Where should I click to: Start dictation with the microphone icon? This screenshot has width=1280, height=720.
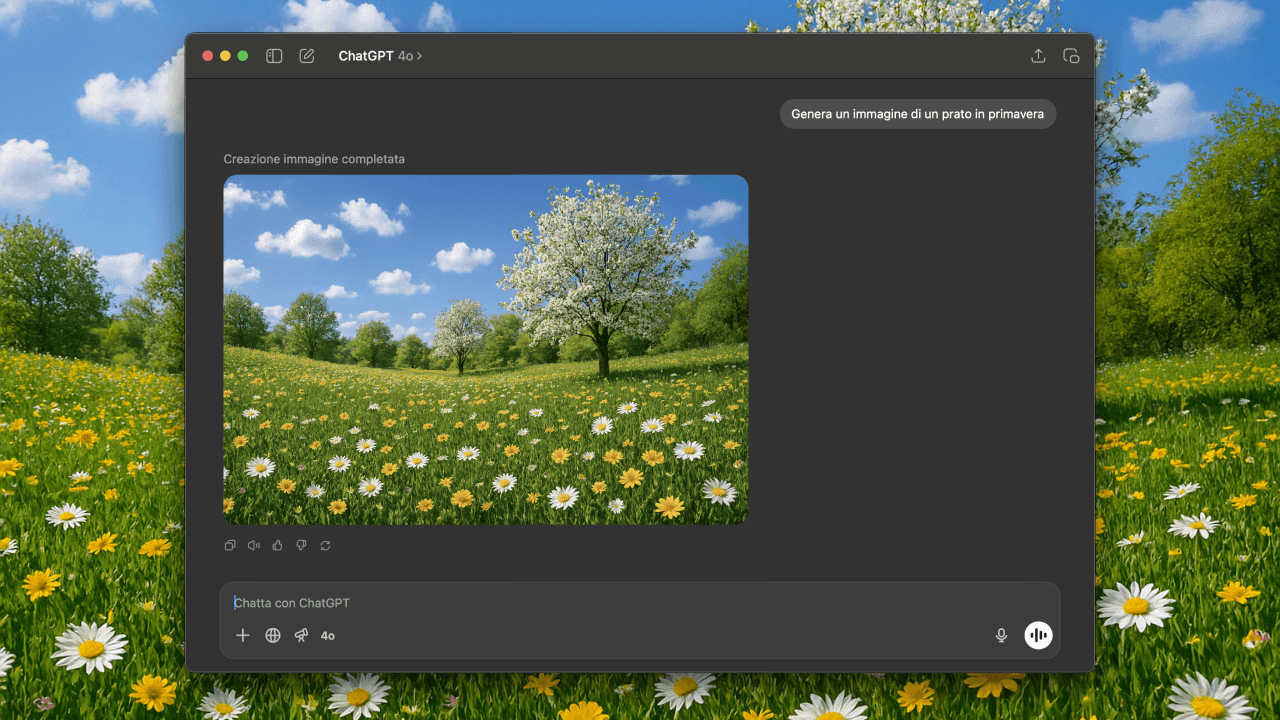click(x=1001, y=635)
